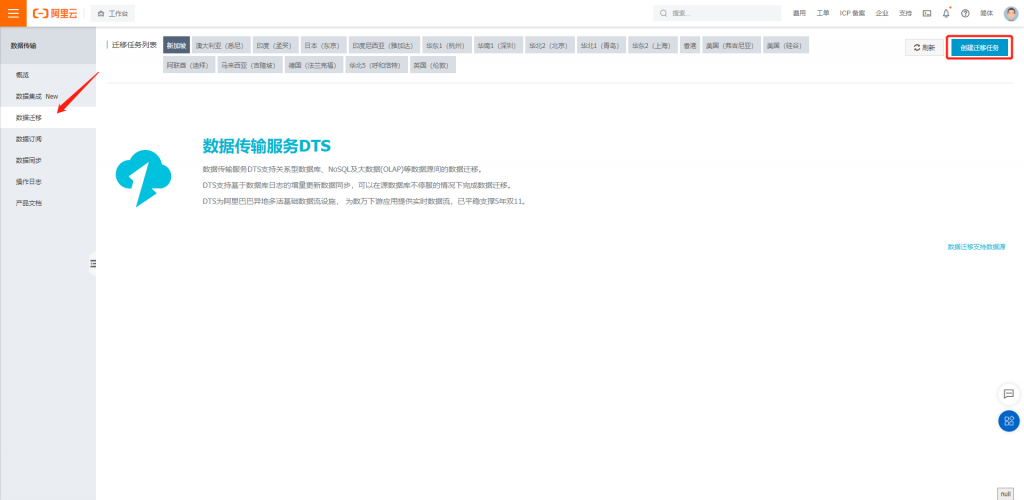Open the 费用 billing menu
This screenshot has width=1024, height=500.
[799, 13]
